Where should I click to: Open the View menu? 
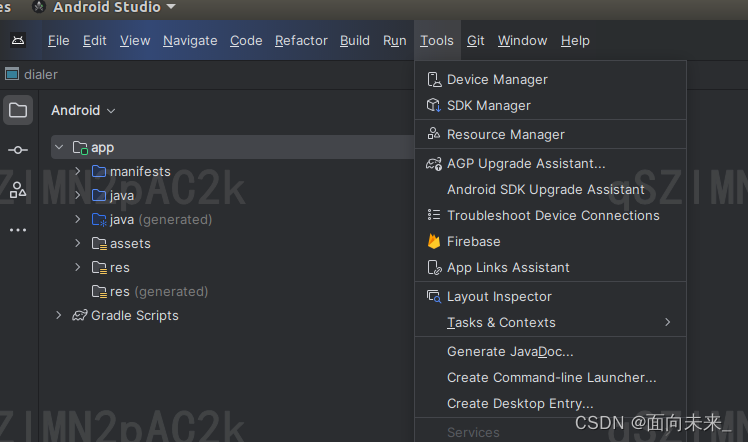[x=135, y=41]
